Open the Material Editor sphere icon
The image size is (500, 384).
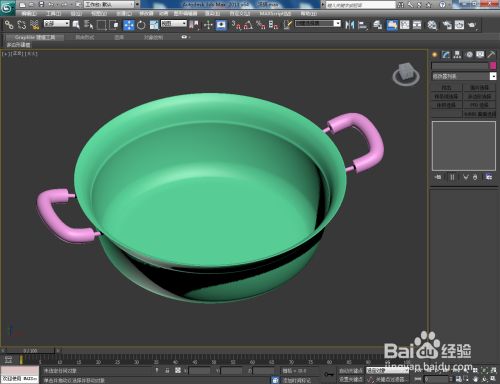coord(432,25)
